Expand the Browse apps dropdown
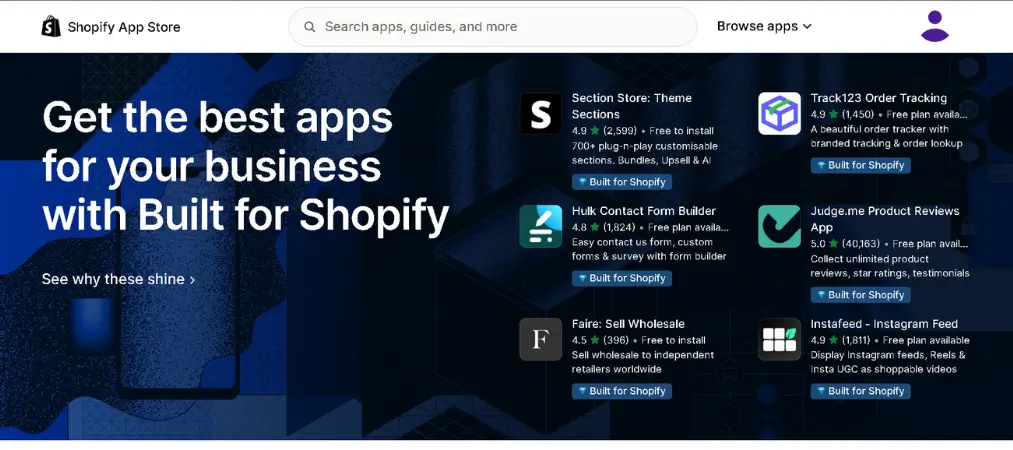Image resolution: width=1013 pixels, height=450 pixels. click(x=764, y=26)
